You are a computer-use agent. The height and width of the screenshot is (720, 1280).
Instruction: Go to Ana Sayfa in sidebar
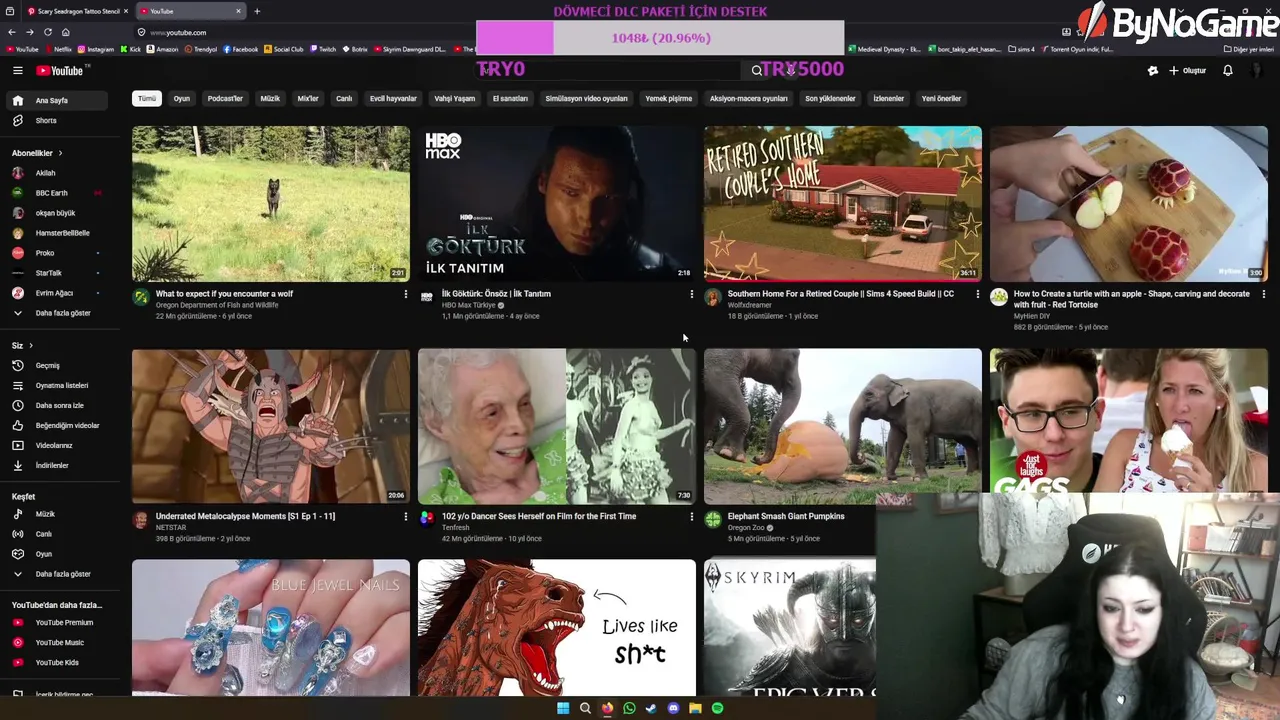(x=55, y=100)
